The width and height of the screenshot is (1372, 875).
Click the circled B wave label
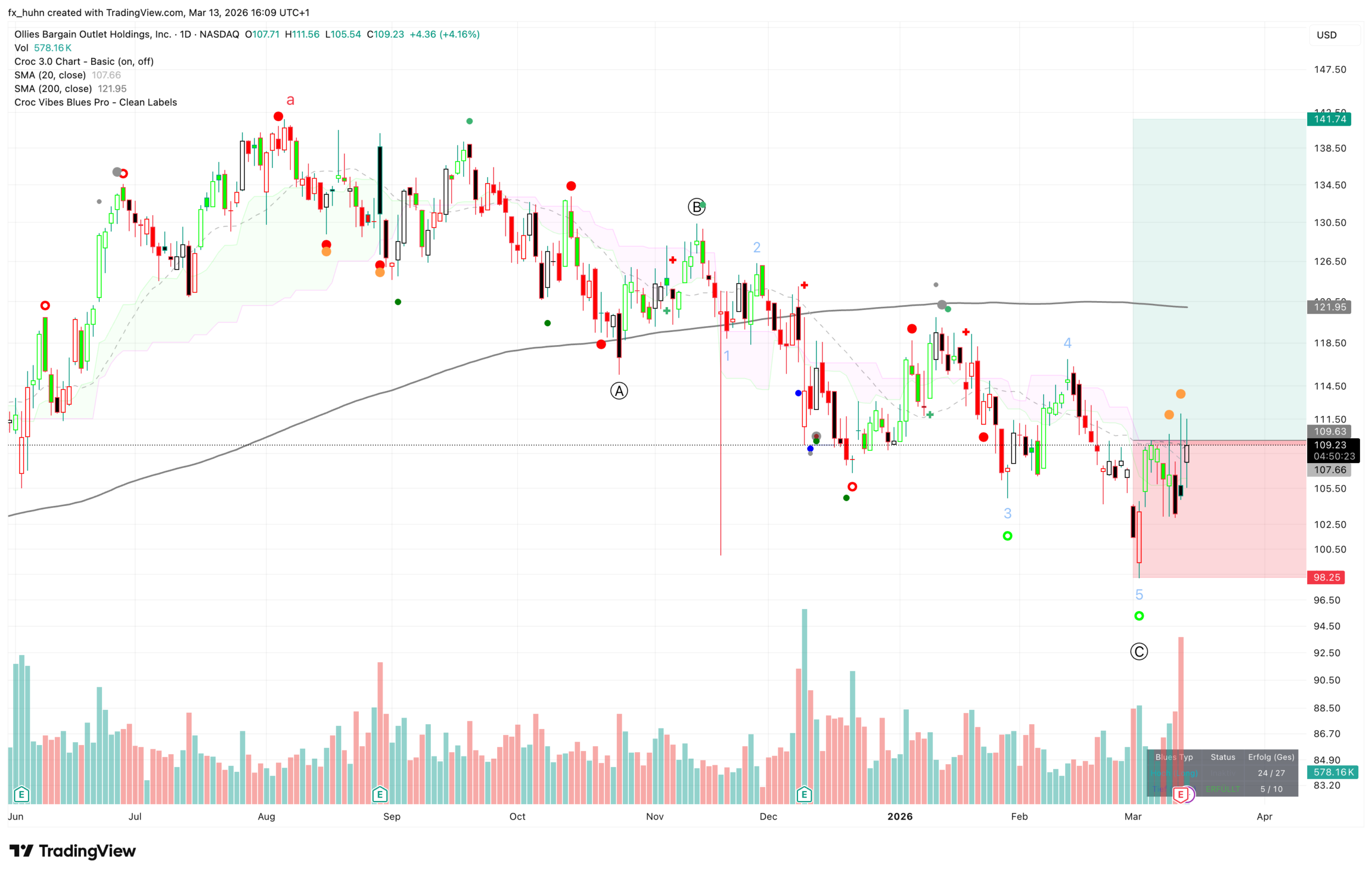pos(696,207)
